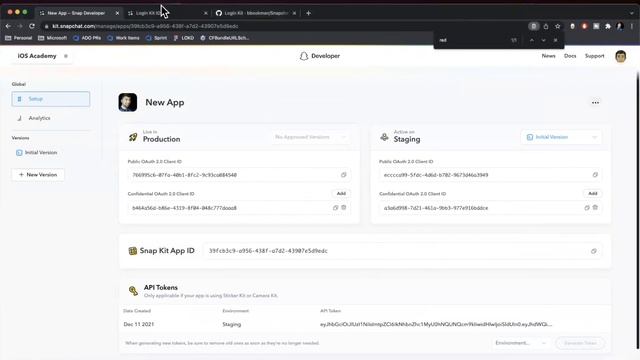Click the New App profile thumbnail
The height and width of the screenshot is (360, 640).
click(128, 102)
